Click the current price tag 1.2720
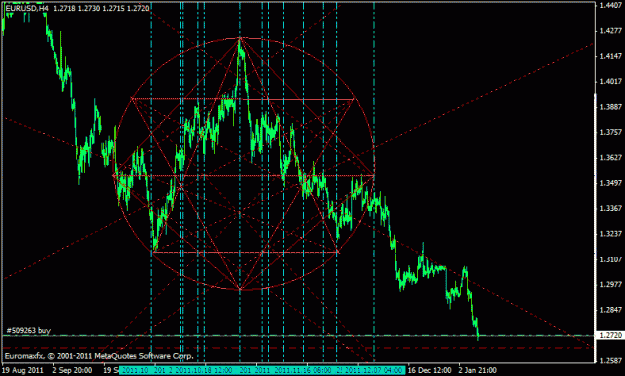 pyautogui.click(x=610, y=335)
